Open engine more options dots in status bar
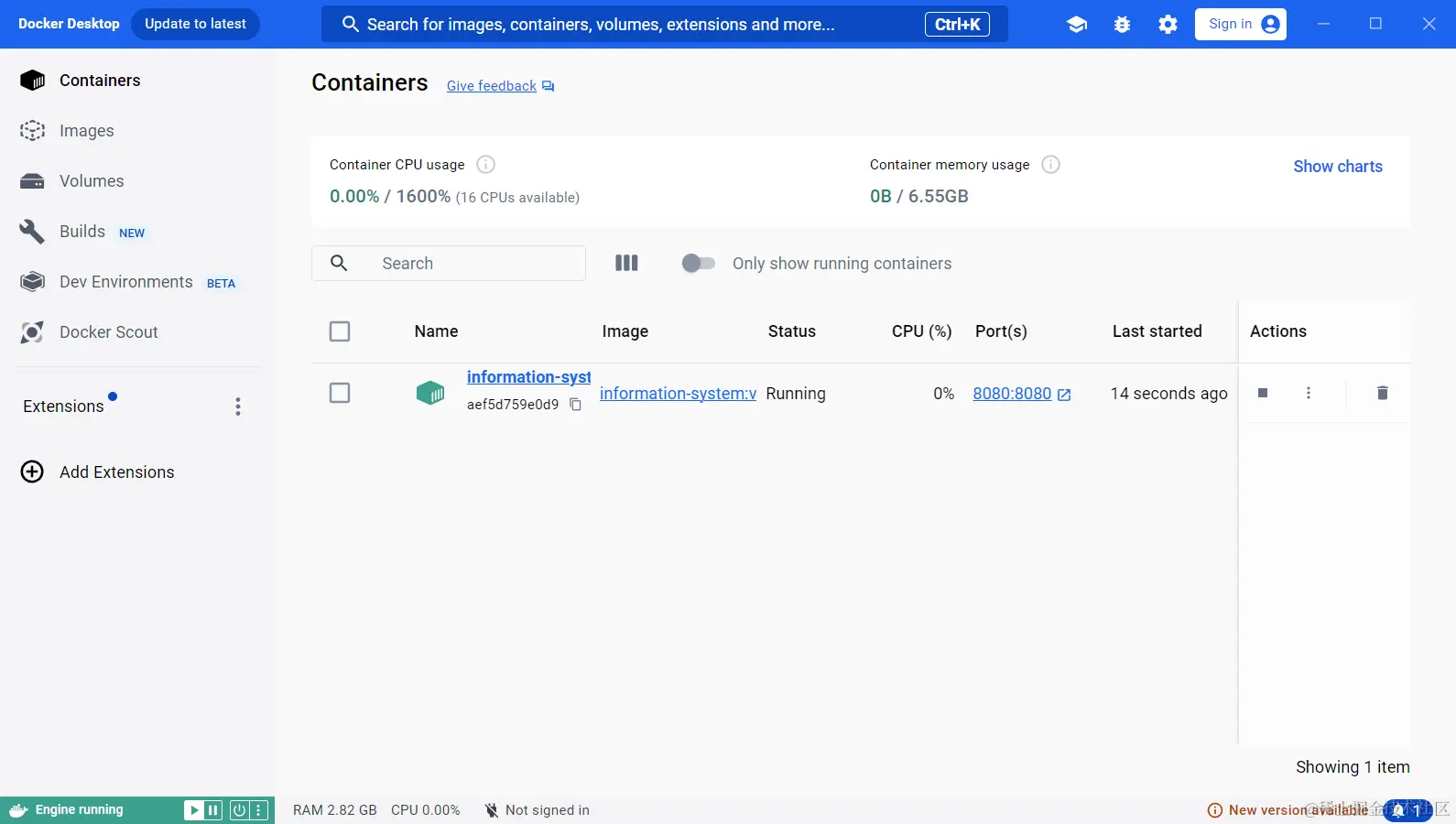The height and width of the screenshot is (824, 1456). coord(258,810)
